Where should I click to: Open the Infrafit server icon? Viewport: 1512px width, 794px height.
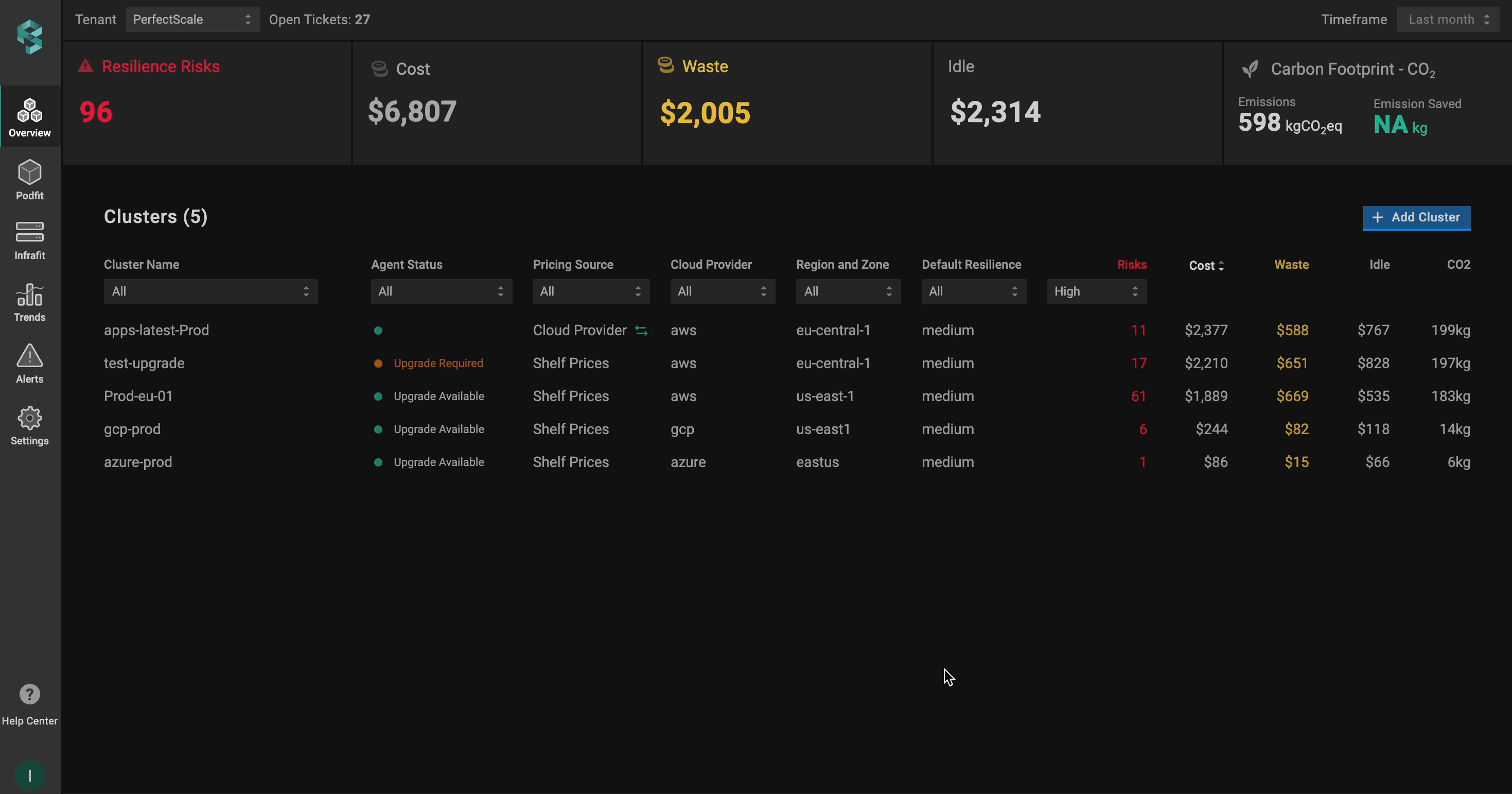[29, 232]
